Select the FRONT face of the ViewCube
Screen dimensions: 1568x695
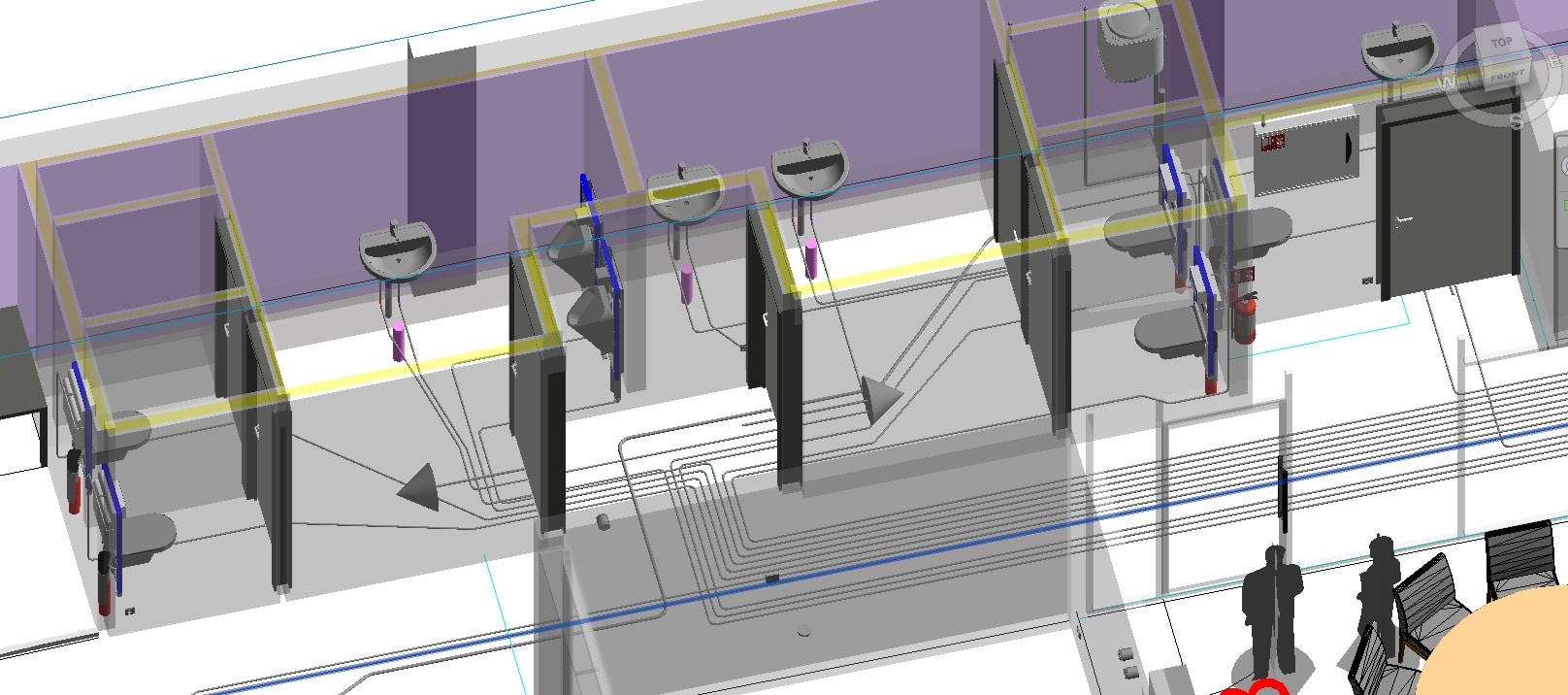(x=1507, y=76)
